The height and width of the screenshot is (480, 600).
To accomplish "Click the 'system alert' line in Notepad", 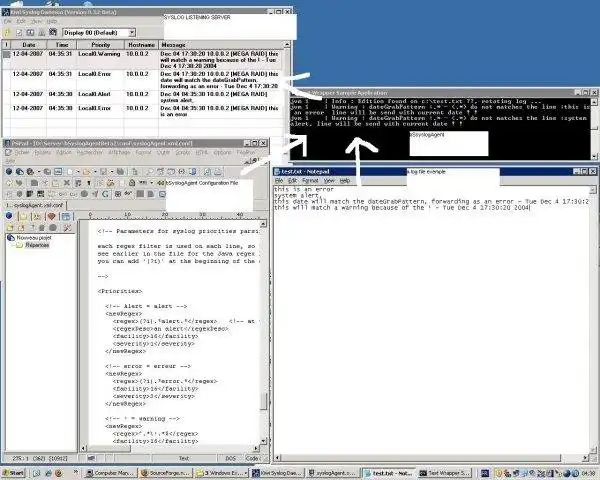I will point(297,195).
